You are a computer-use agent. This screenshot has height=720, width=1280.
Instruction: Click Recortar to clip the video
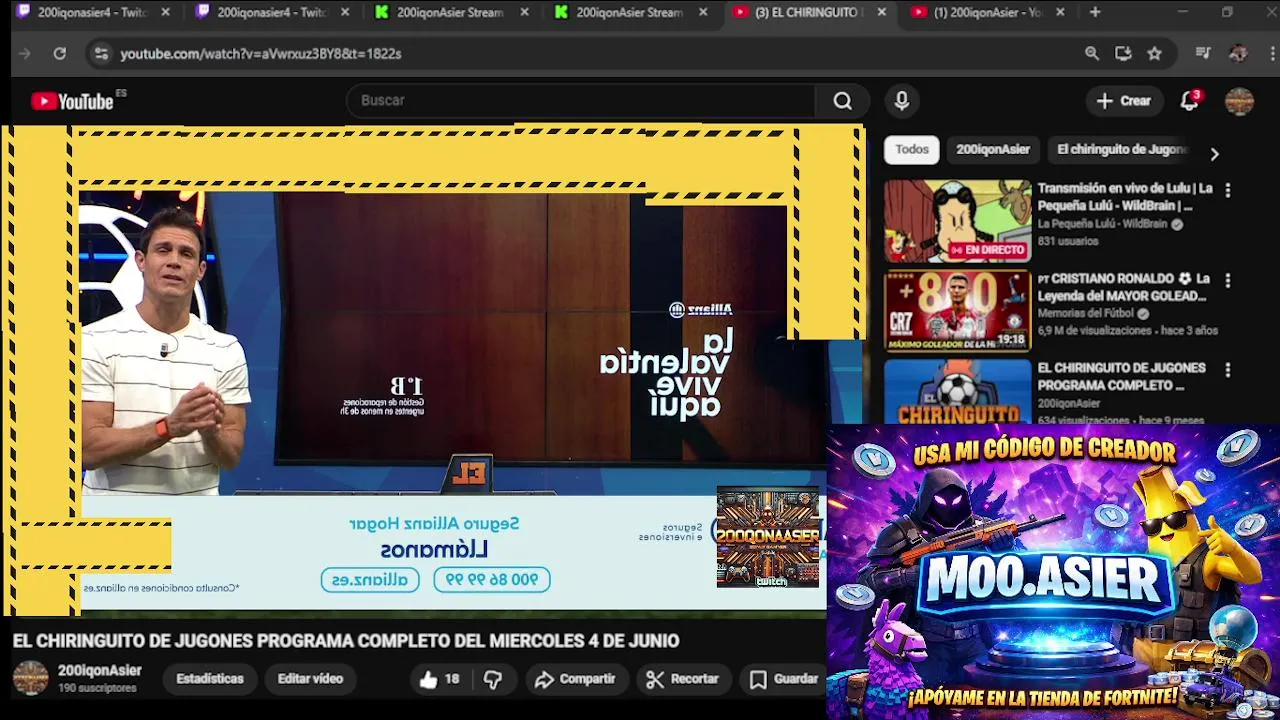(682, 679)
